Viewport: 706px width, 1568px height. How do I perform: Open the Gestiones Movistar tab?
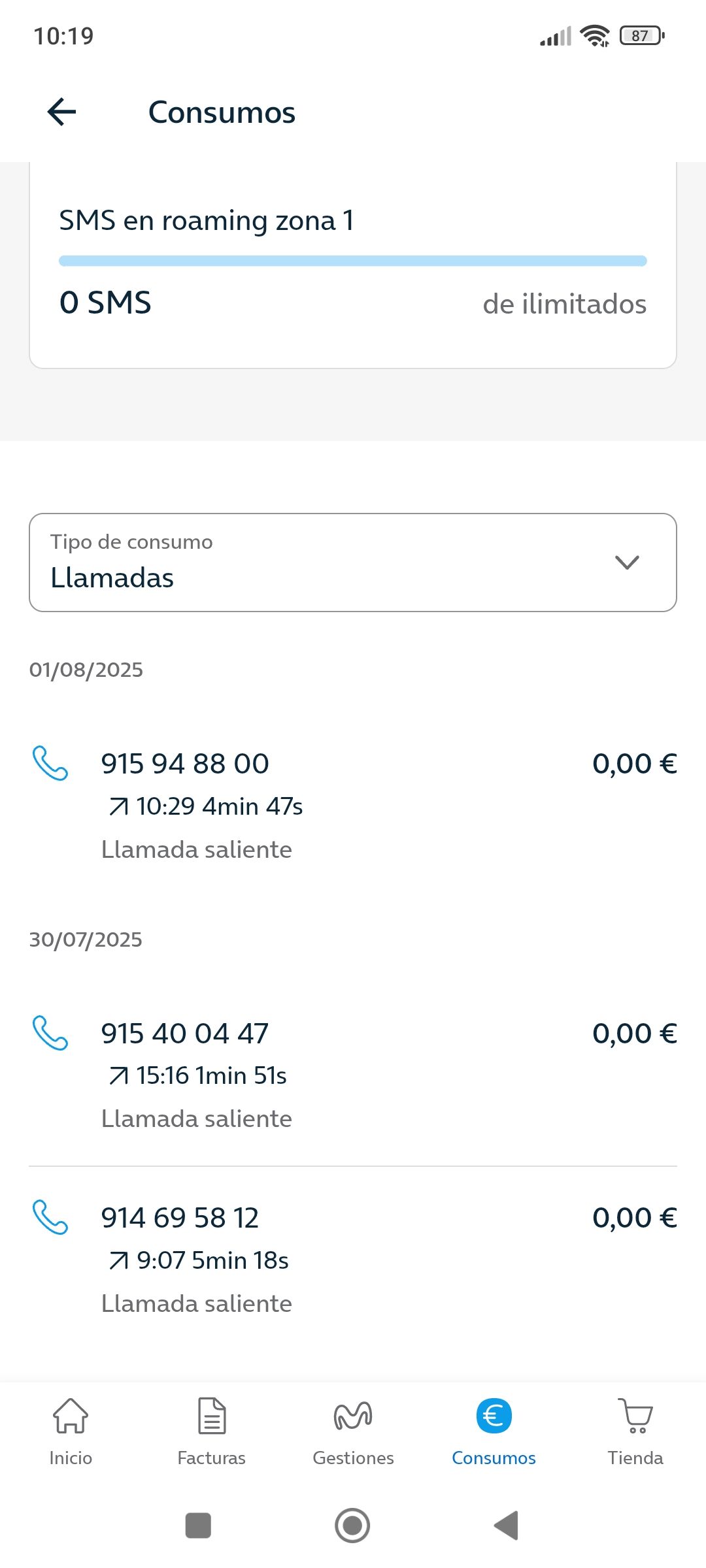[353, 1431]
